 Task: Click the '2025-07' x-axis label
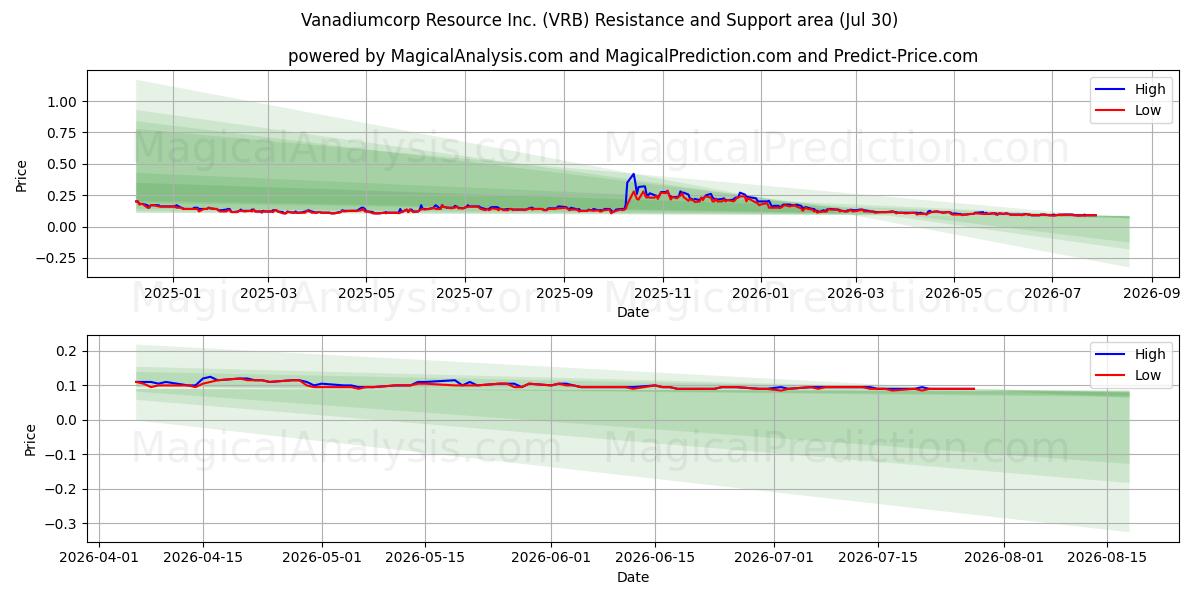[464, 293]
